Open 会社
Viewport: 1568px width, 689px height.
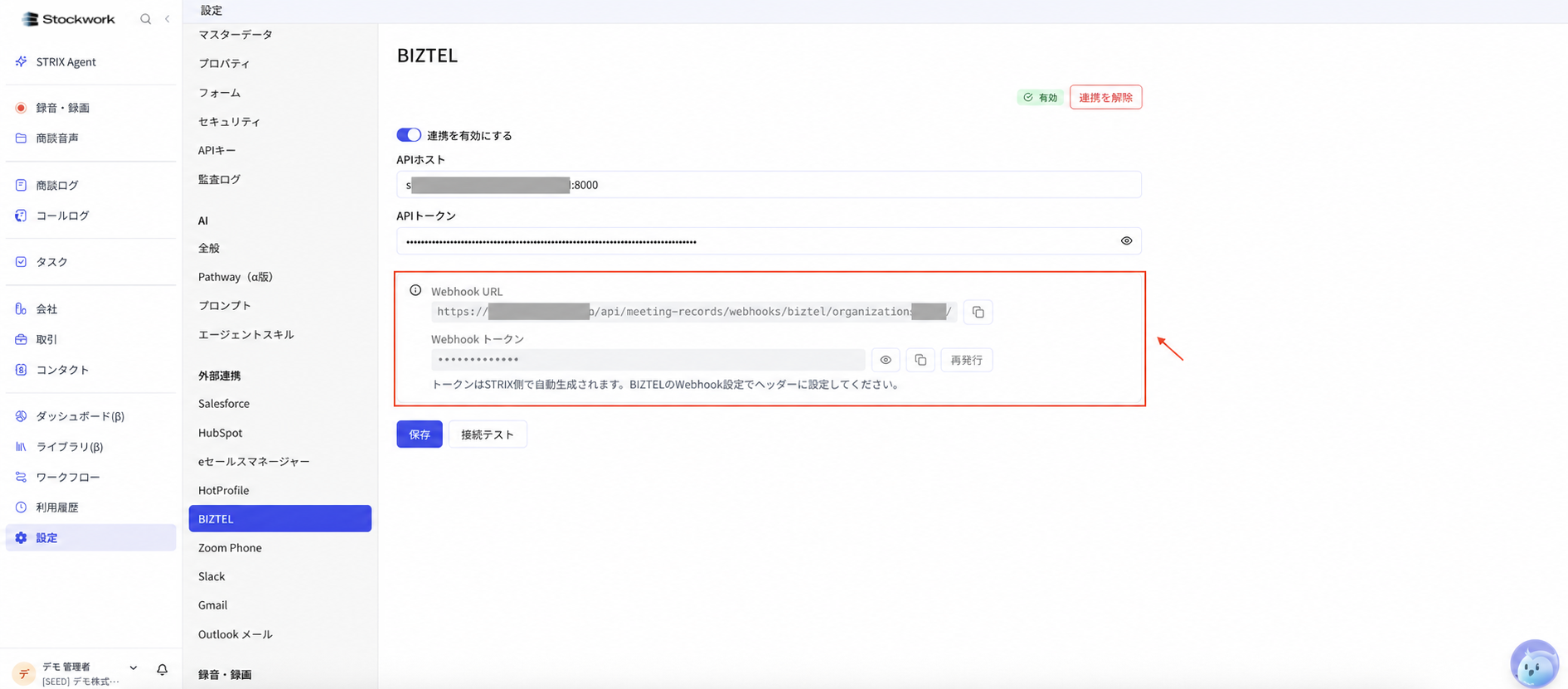[x=90, y=308]
